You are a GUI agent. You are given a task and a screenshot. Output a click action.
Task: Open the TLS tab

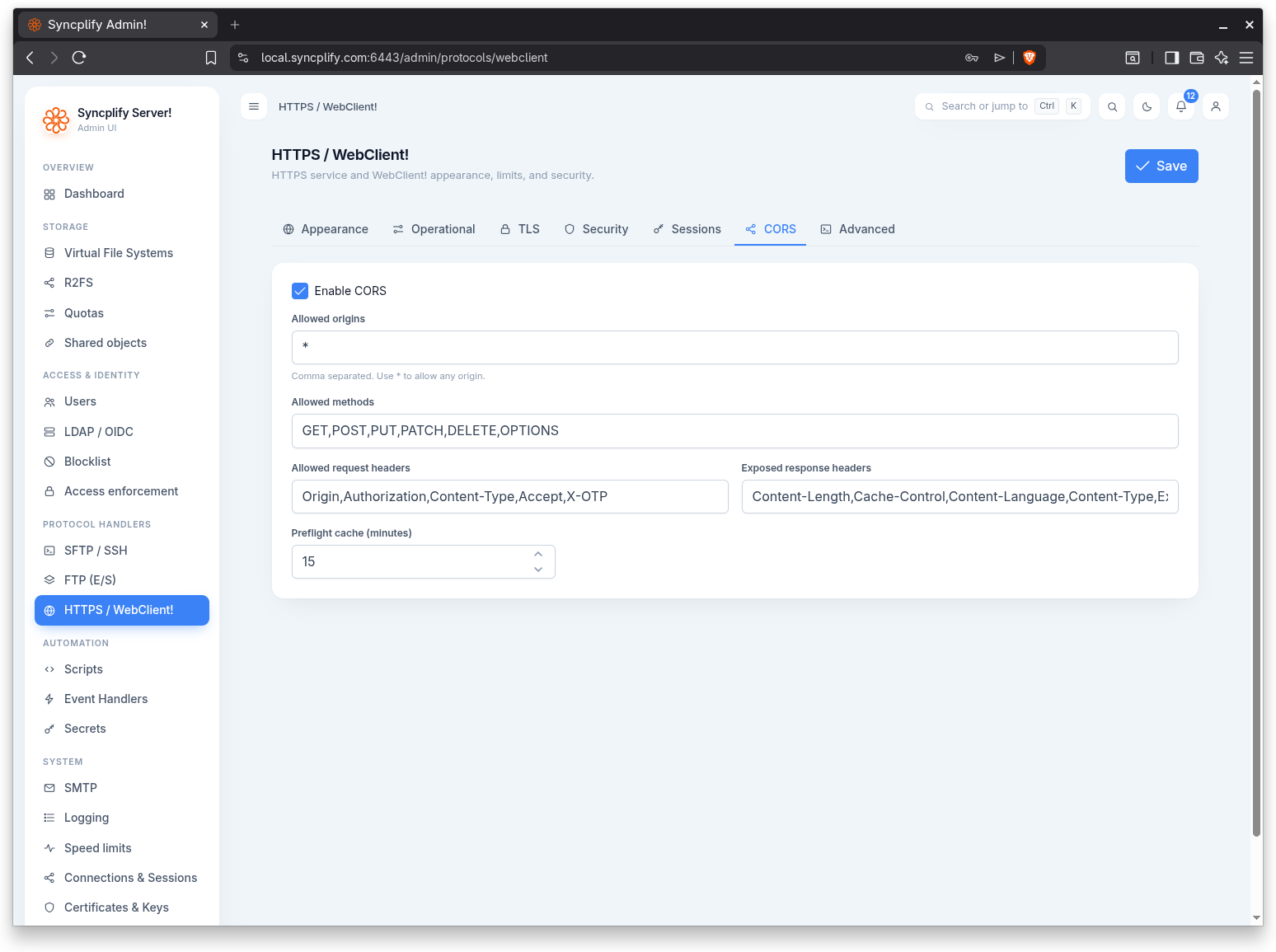[x=520, y=229]
